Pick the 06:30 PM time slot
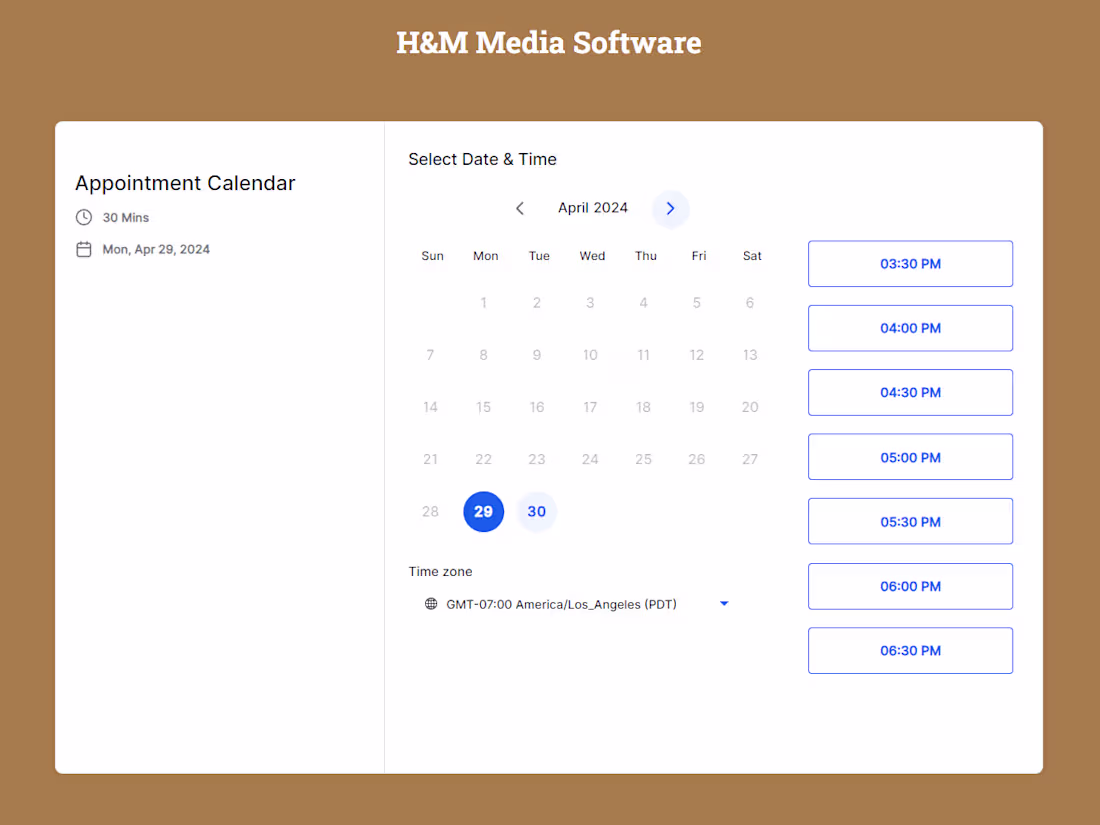The height and width of the screenshot is (825, 1100). coord(910,650)
